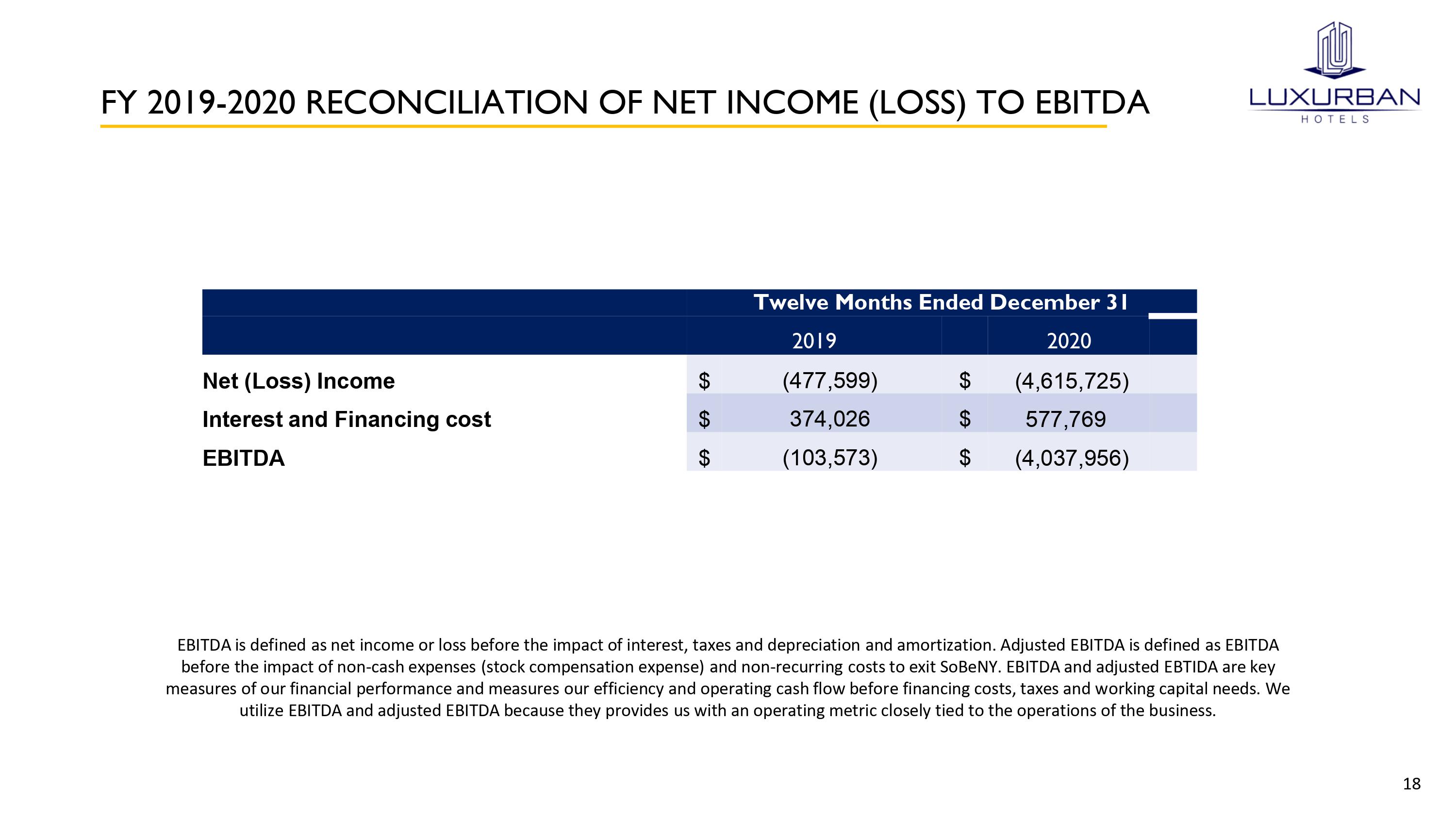
Task: Click the LuxUrban building logo icon
Action: 1335,50
